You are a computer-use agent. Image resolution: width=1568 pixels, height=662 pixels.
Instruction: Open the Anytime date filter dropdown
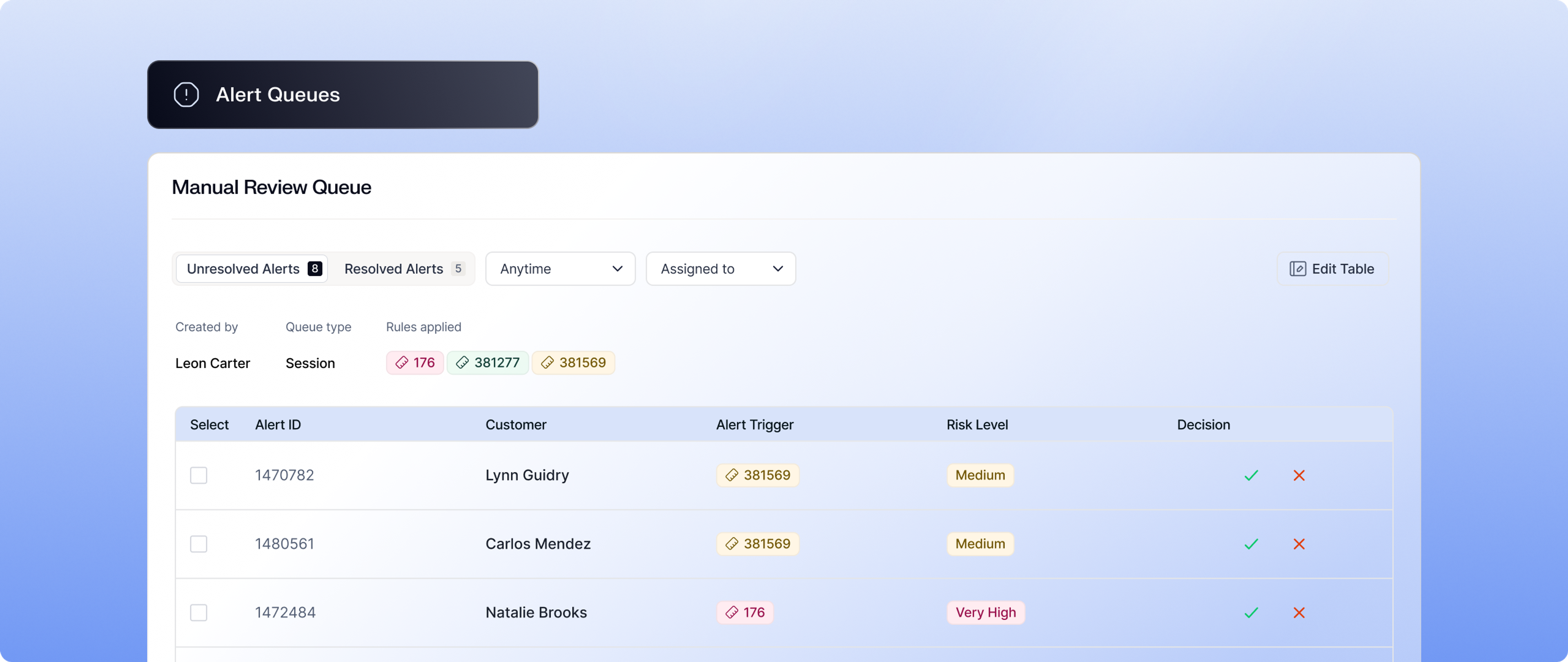pyautogui.click(x=560, y=268)
